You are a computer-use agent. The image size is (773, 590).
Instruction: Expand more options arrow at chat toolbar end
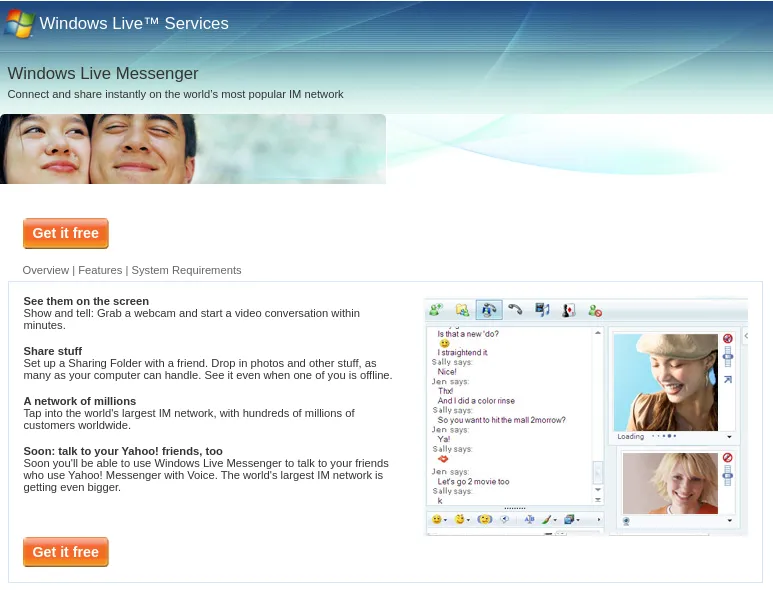coord(598,520)
